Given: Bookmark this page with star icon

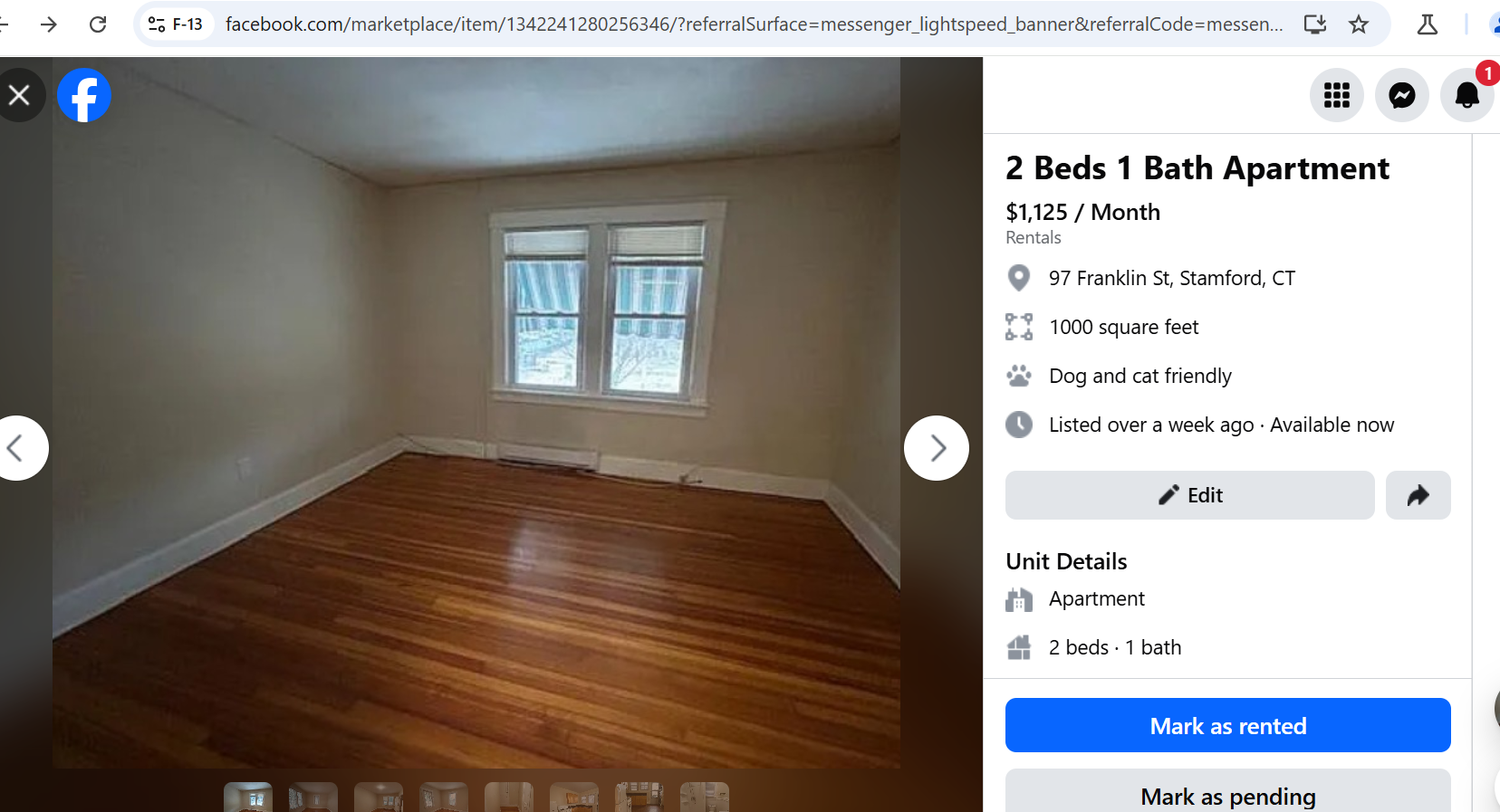Looking at the screenshot, I should [x=1359, y=24].
